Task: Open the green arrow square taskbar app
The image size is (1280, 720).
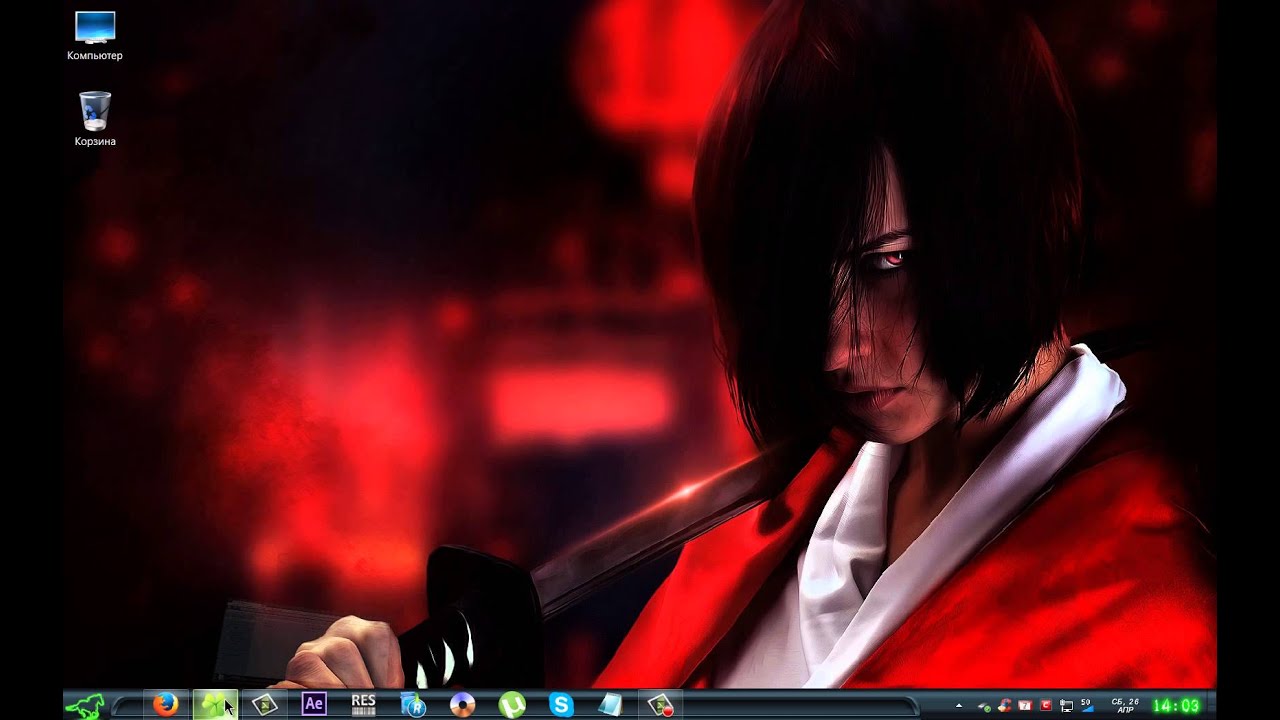Action: [264, 705]
